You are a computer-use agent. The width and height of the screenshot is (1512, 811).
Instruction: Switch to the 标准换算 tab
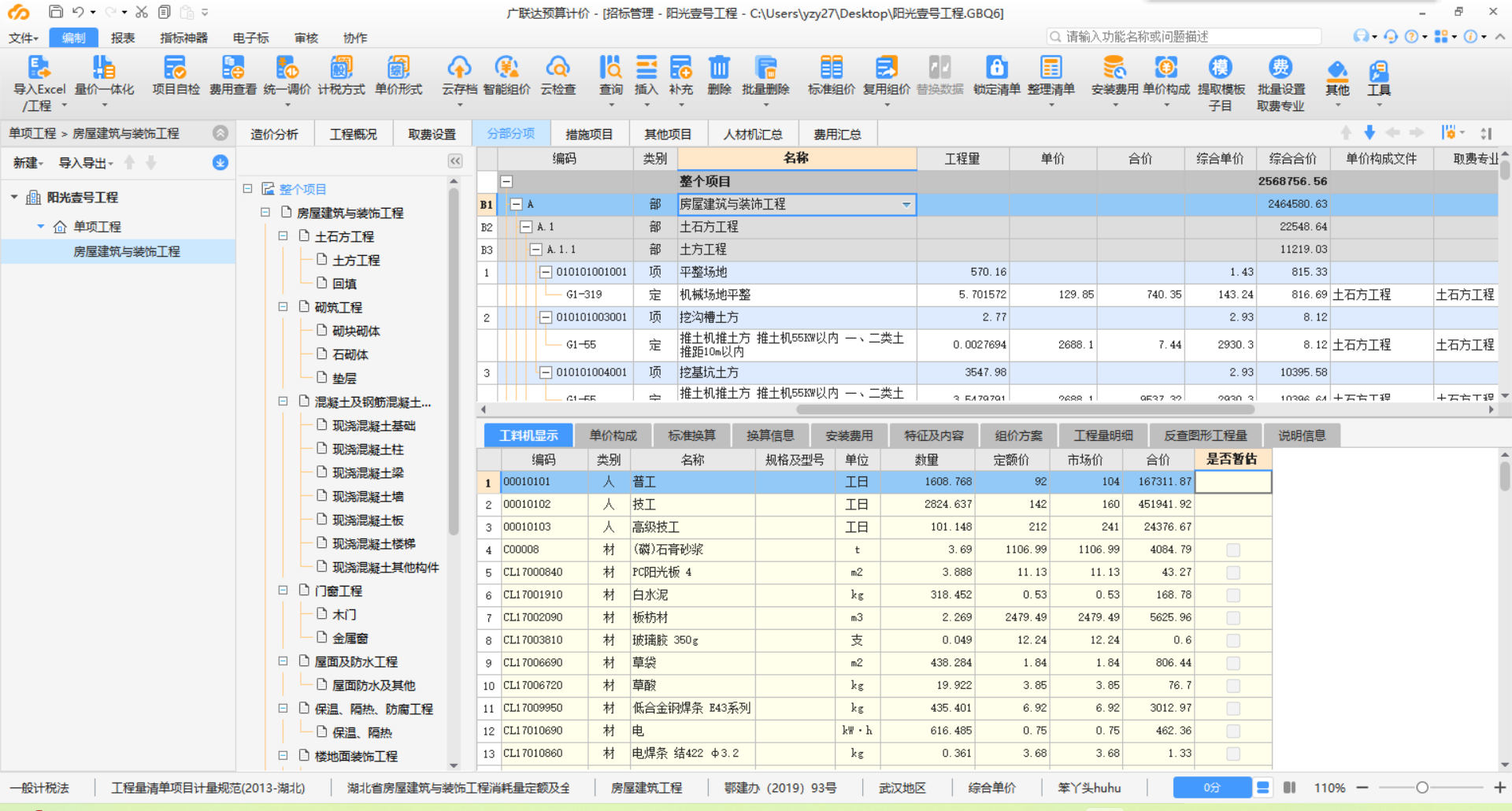pos(691,435)
